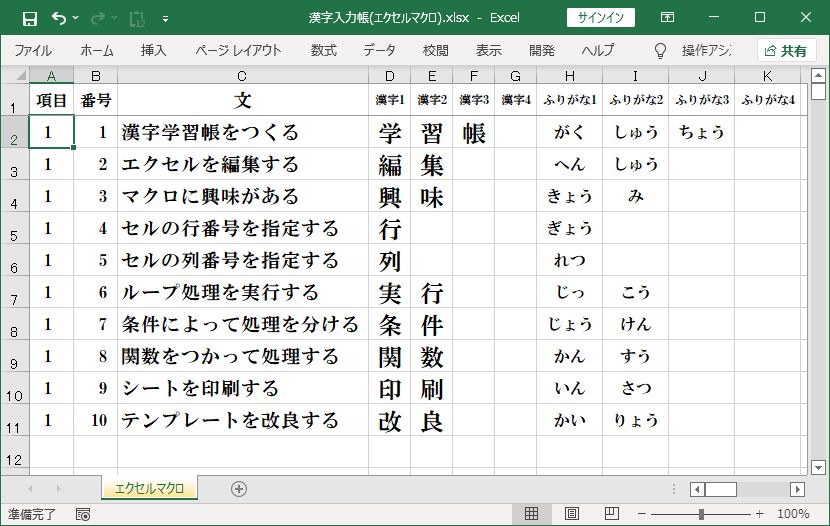Switch to Page Break Preview icon

coord(611,513)
